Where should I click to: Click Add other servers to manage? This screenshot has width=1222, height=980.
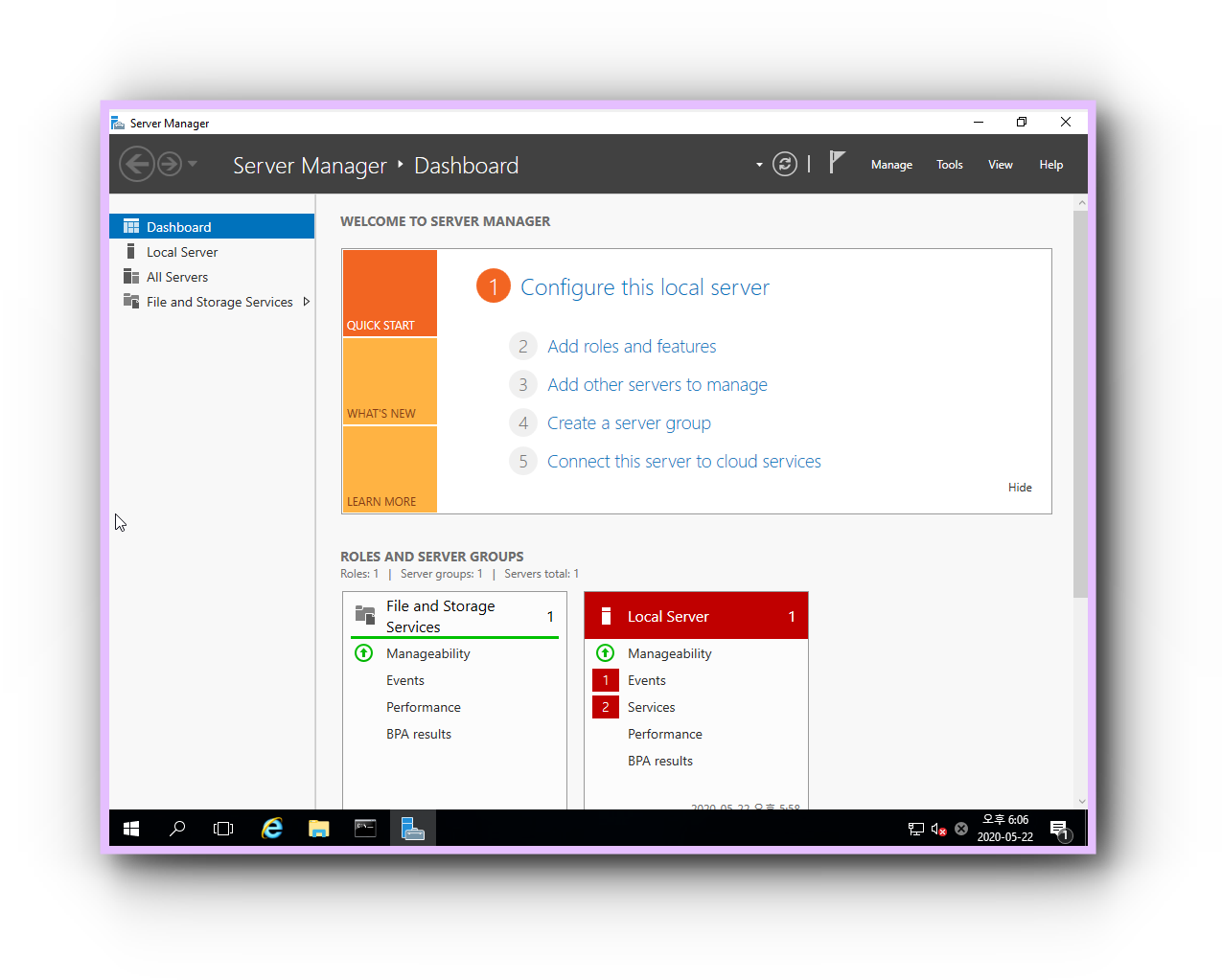(657, 384)
